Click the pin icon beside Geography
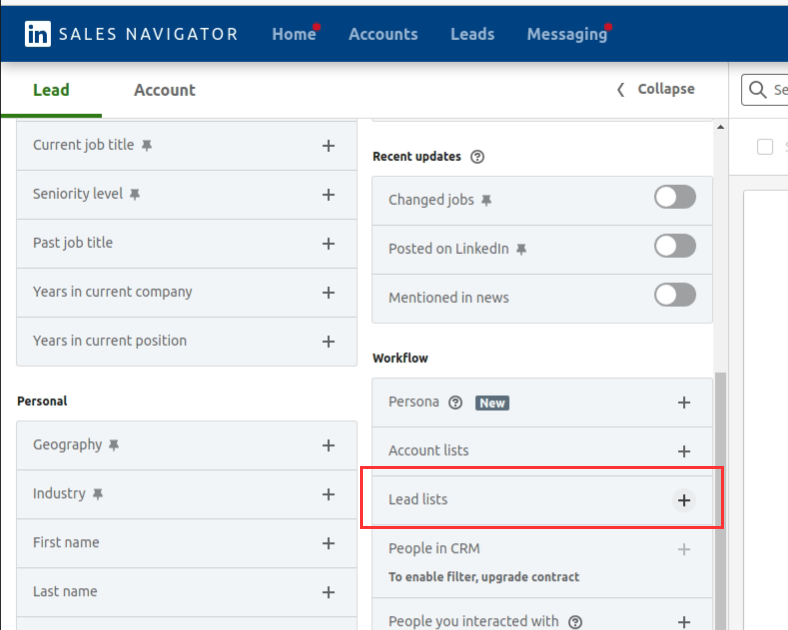Viewport: 788px width, 630px height. (114, 445)
